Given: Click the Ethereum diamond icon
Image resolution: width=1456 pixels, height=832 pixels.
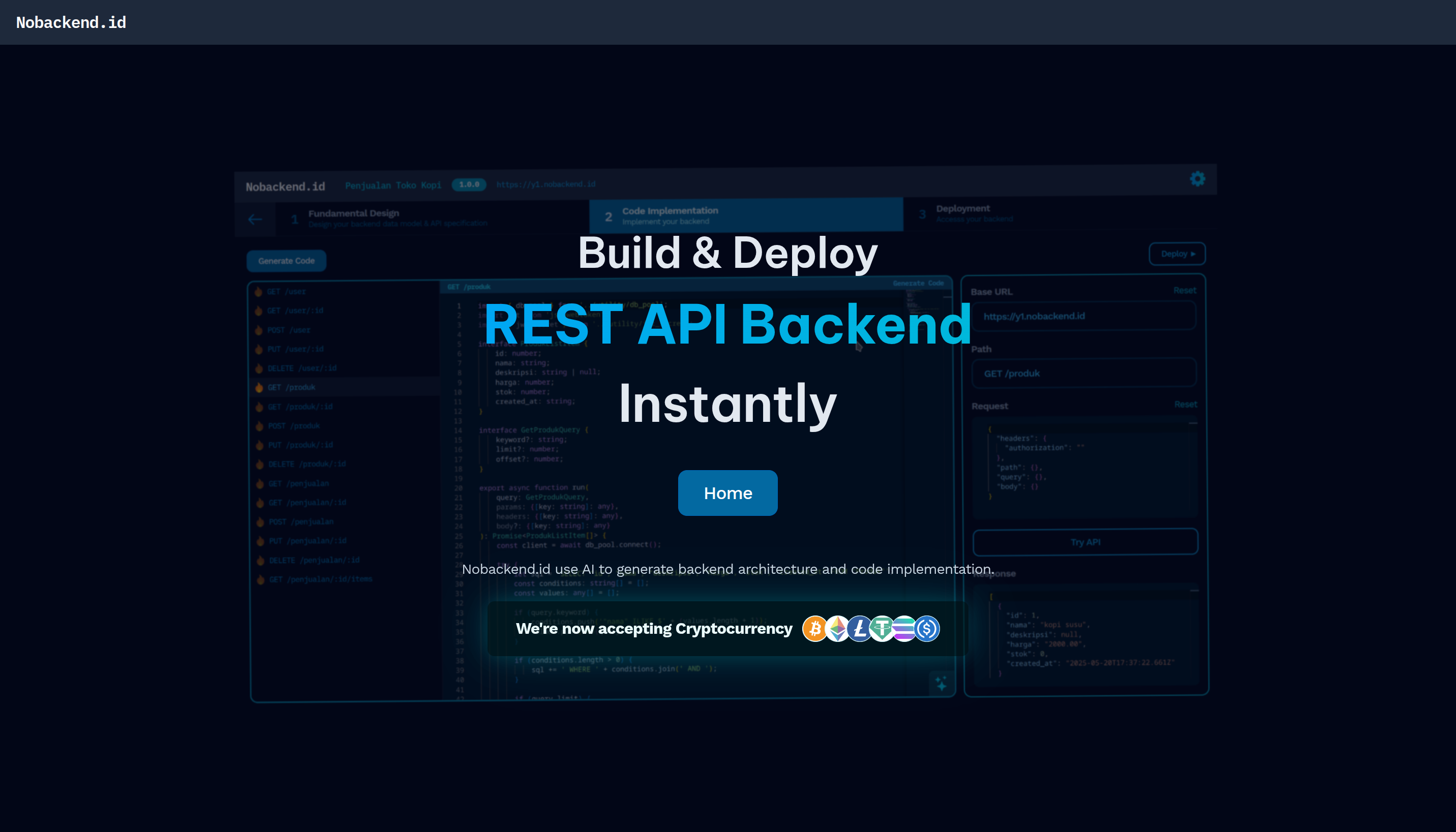Looking at the screenshot, I should click(x=837, y=629).
